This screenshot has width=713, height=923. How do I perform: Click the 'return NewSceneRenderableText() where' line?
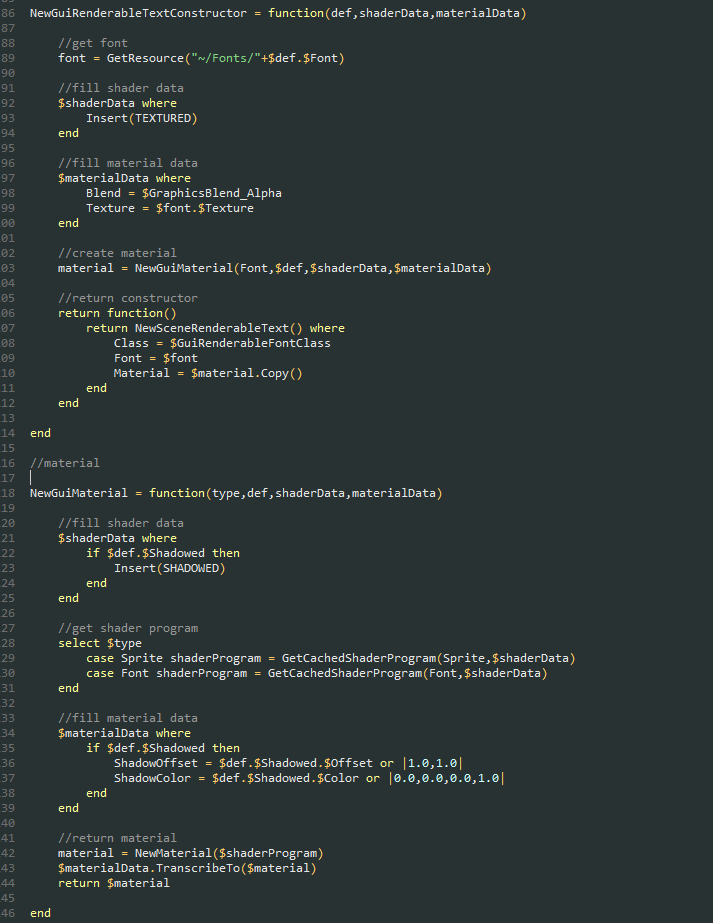[x=215, y=328]
